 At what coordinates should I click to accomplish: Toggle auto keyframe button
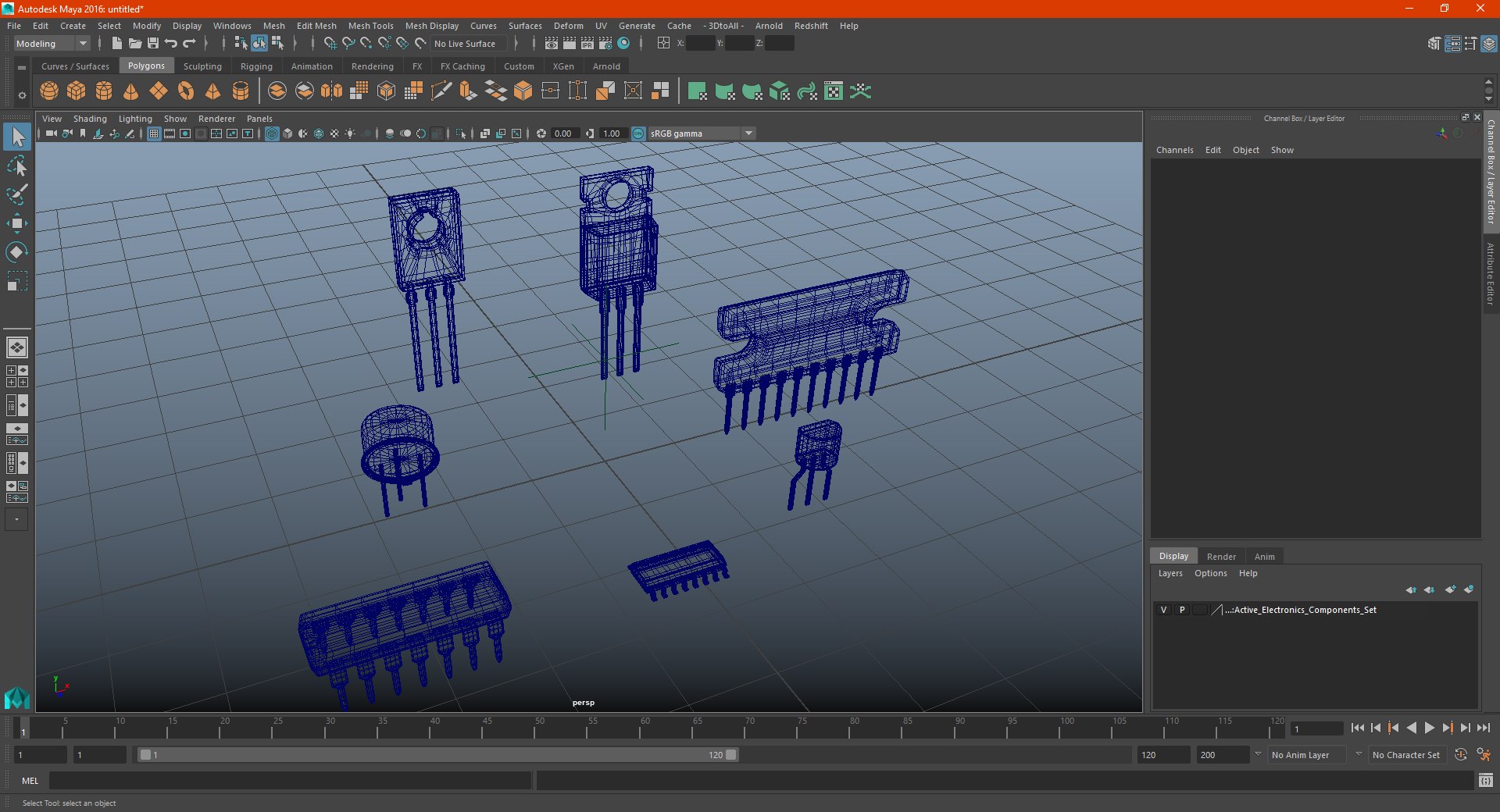1460,755
